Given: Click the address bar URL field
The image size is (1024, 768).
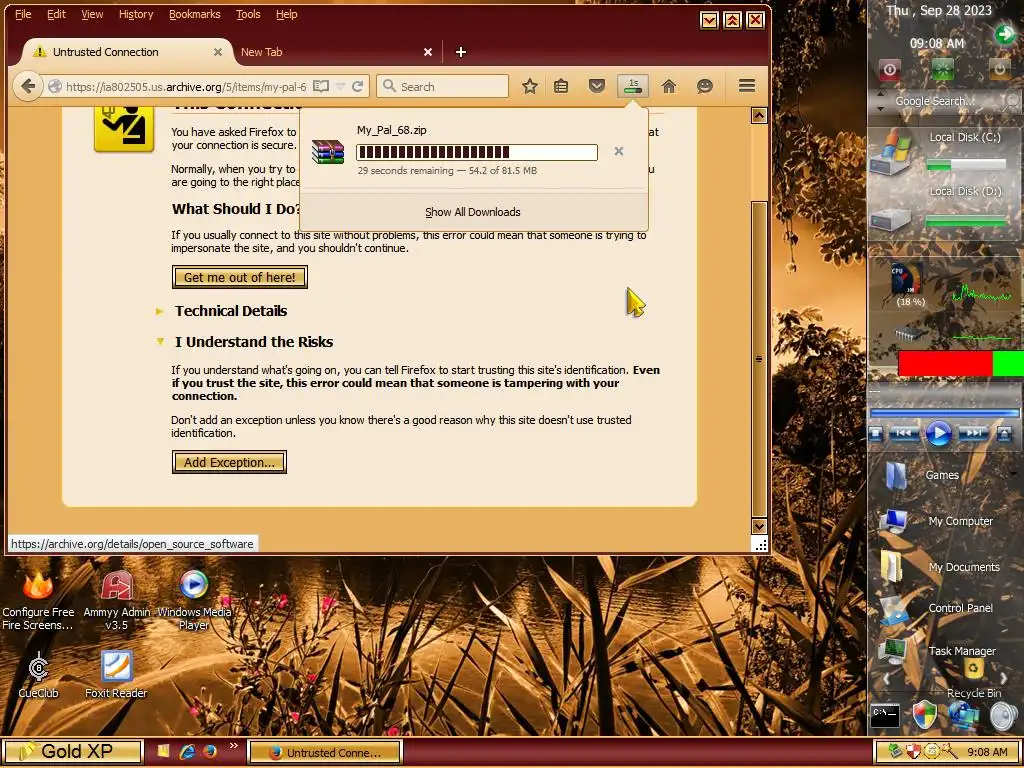Looking at the screenshot, I should [x=186, y=86].
